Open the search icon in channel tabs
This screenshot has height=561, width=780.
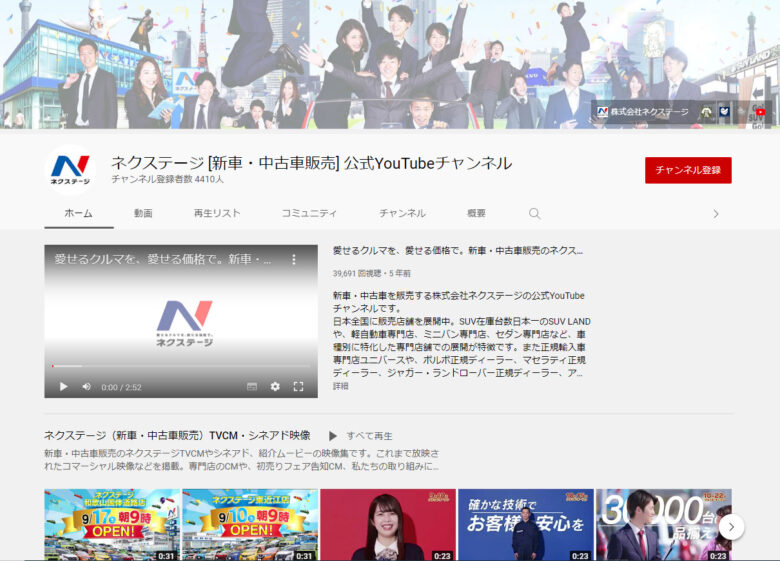[535, 213]
